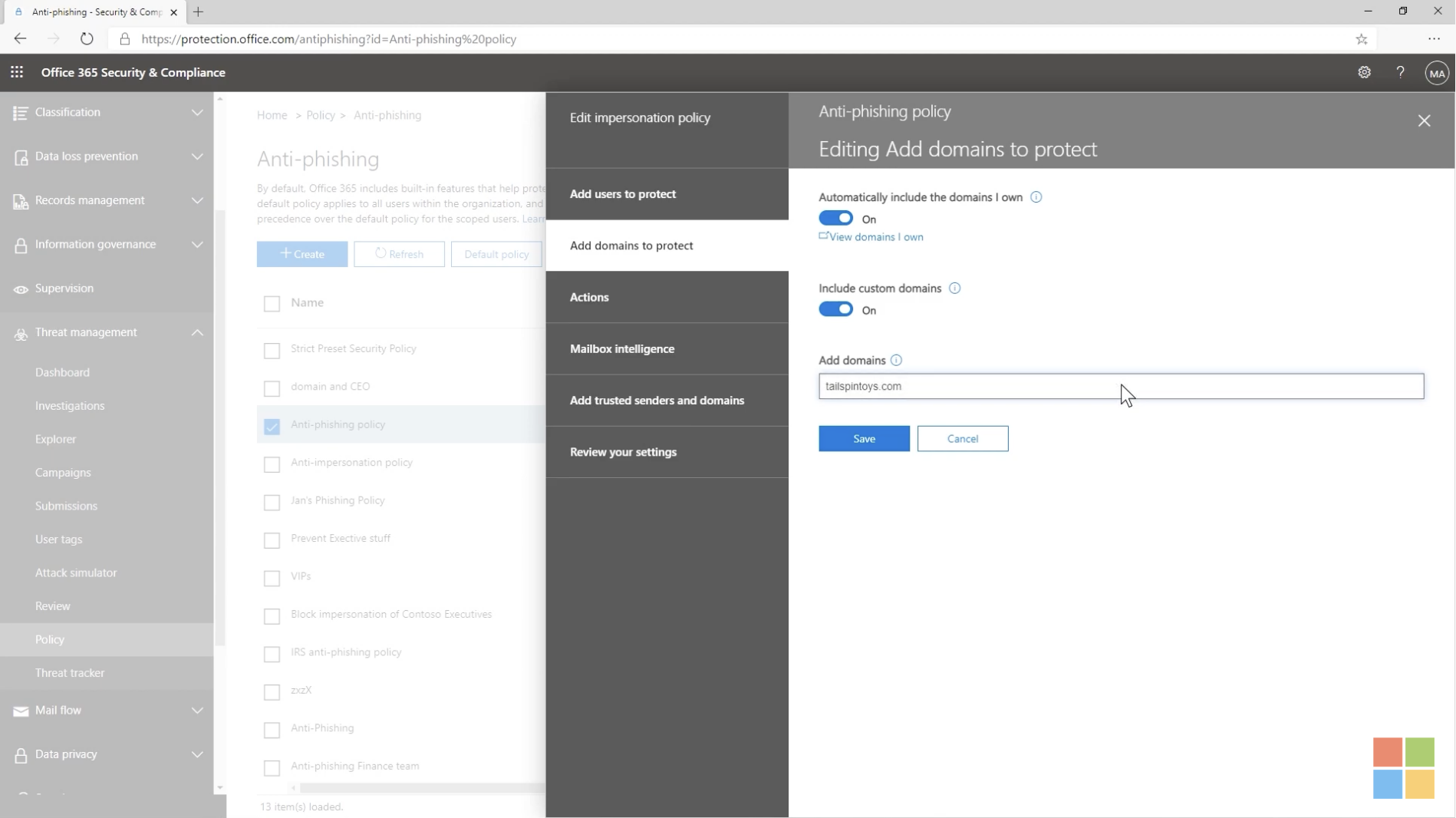1456x818 pixels.
Task: Open the Help question mark
Action: [x=1401, y=72]
